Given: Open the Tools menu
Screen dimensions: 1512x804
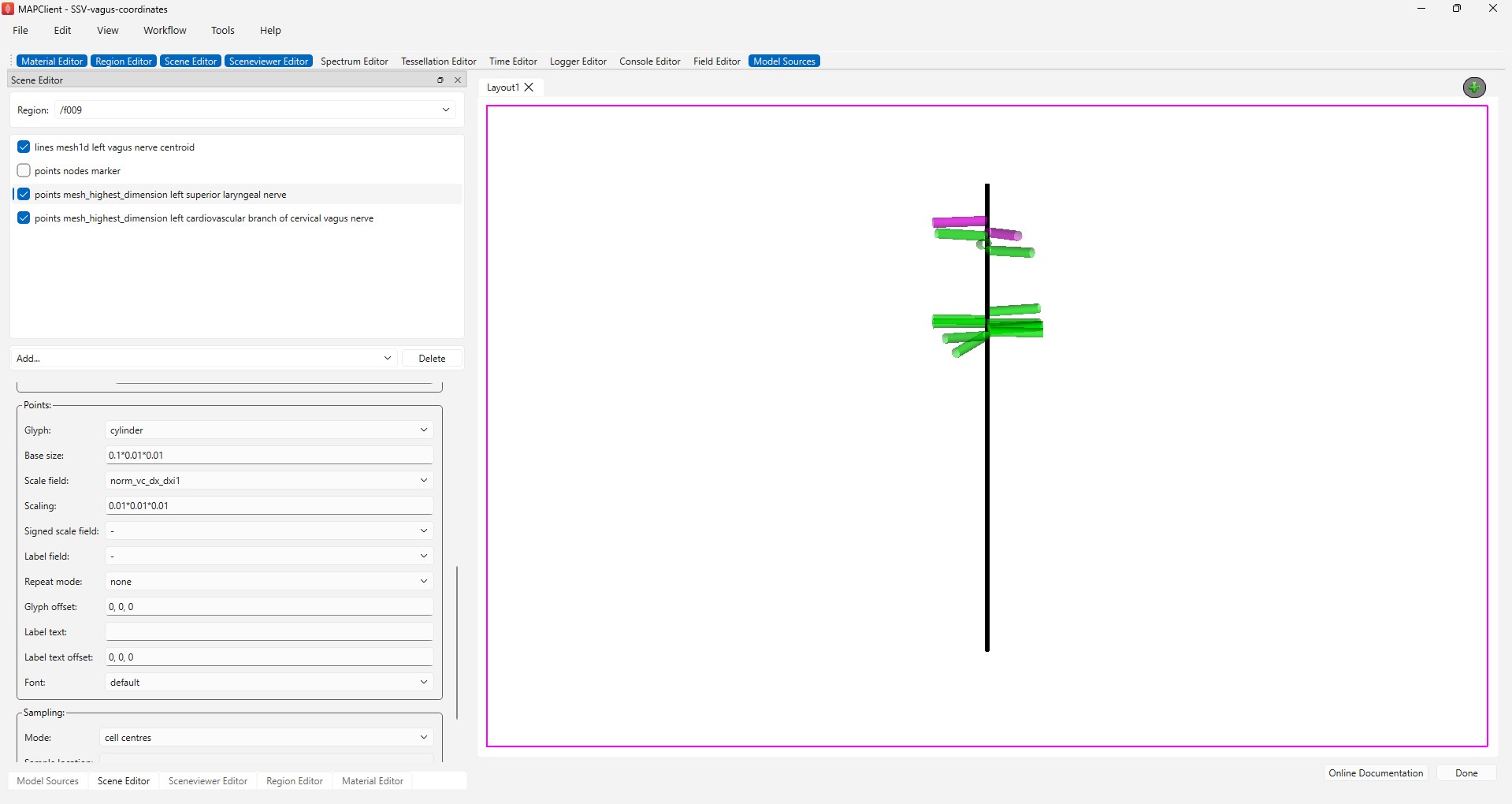Looking at the screenshot, I should click(x=223, y=31).
